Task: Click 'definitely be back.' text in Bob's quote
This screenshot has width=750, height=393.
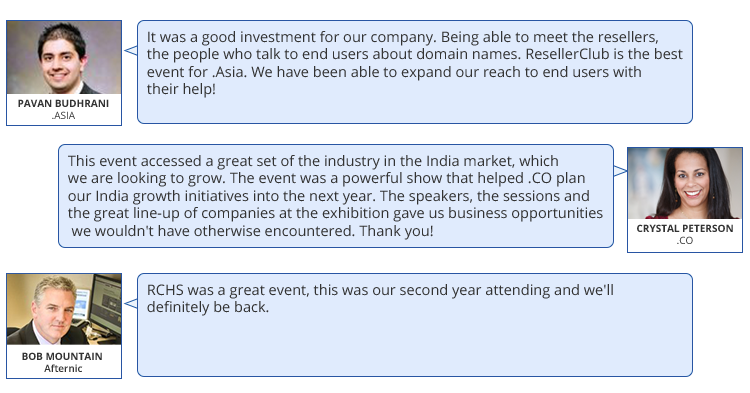Action: point(208,307)
